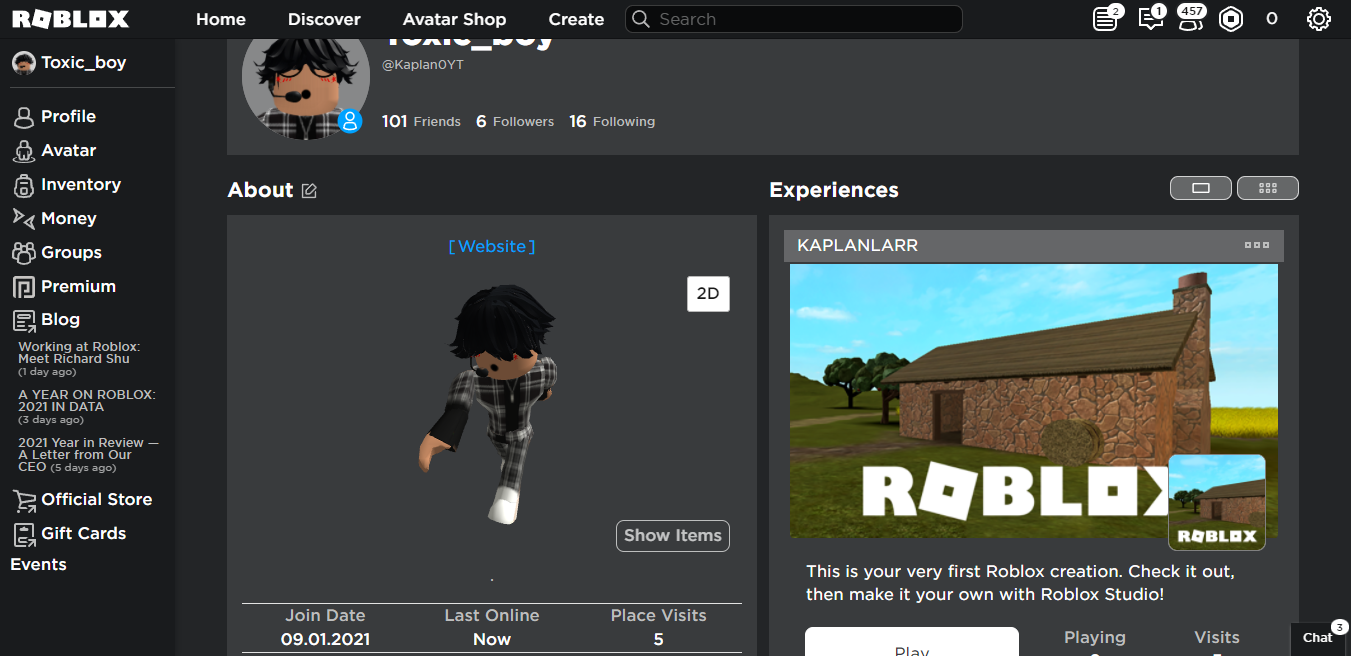Click the blue friend status badge on the avatar

pyautogui.click(x=349, y=121)
